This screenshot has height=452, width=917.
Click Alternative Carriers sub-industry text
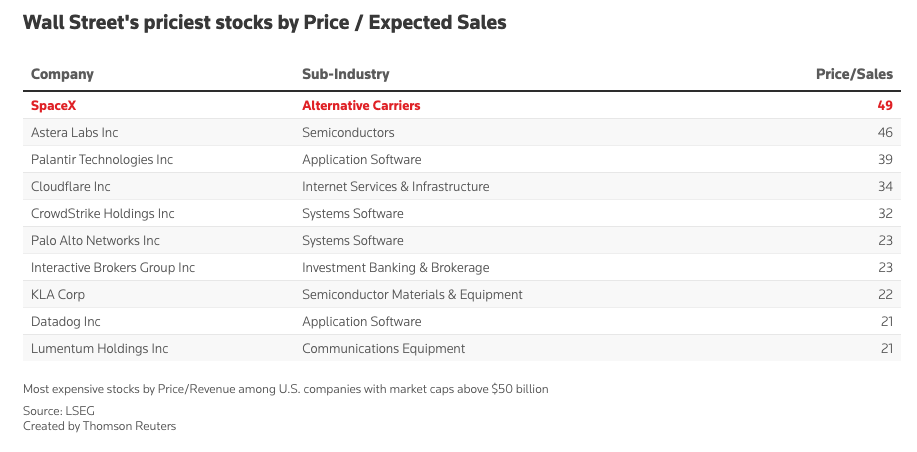point(361,106)
